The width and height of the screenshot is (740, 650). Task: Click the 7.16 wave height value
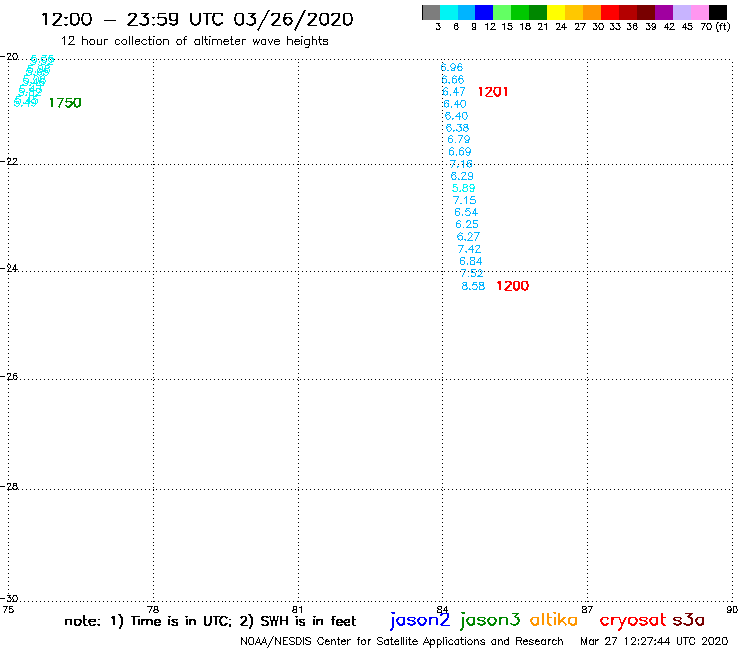click(461, 164)
